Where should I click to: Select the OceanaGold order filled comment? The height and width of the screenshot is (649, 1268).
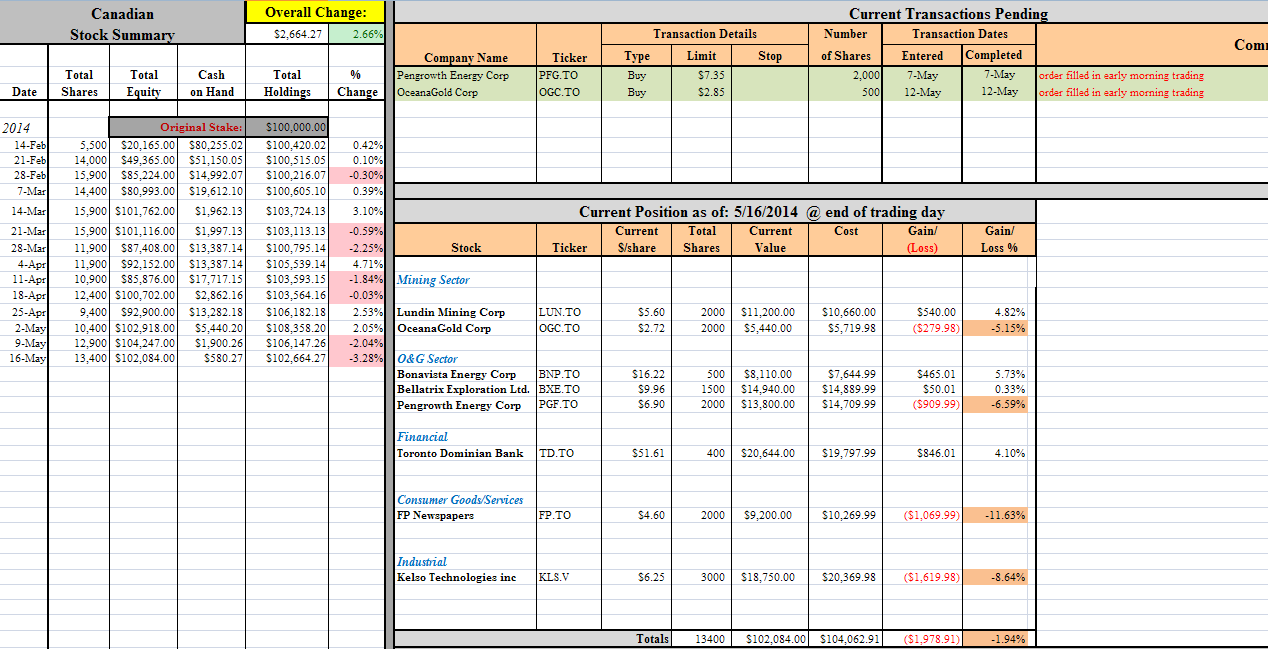click(1121, 92)
